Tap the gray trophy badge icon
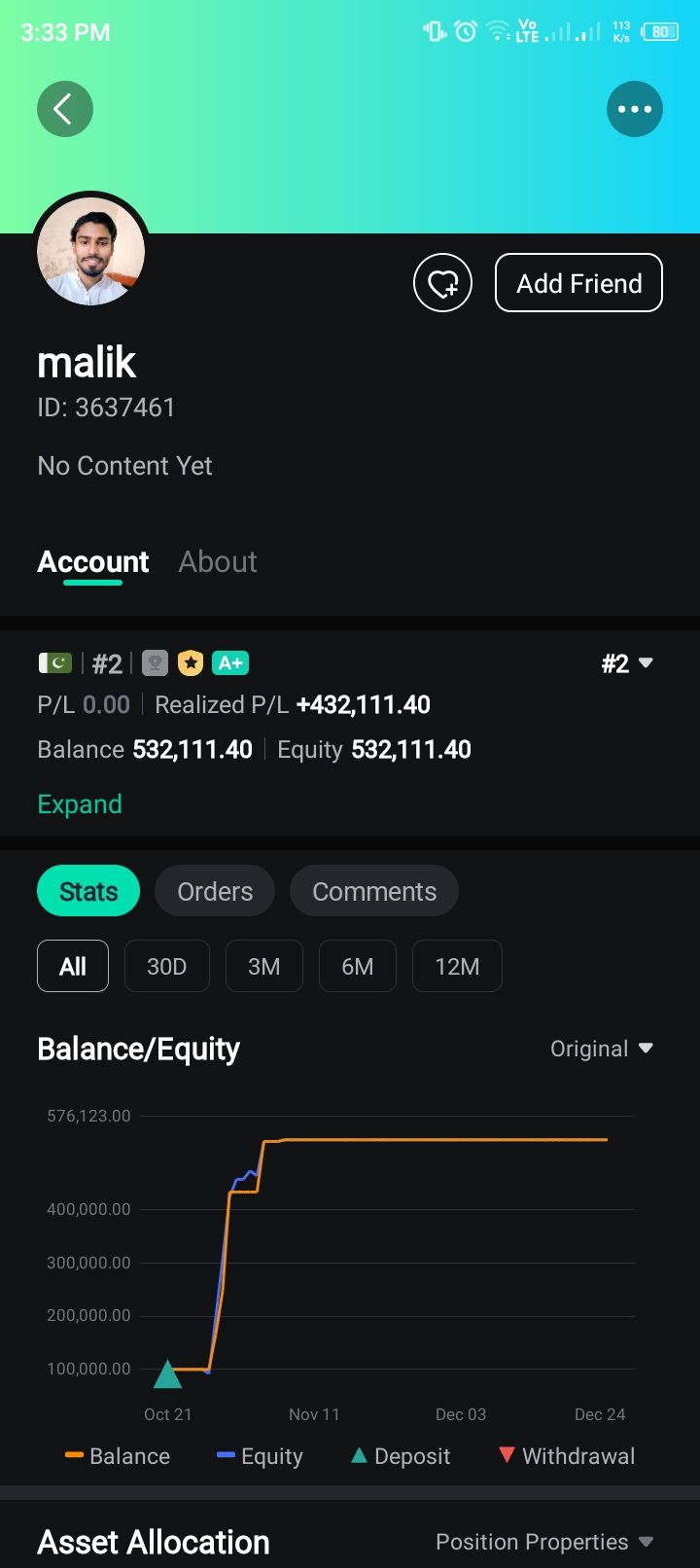Image resolution: width=700 pixels, height=1568 pixels. [156, 663]
